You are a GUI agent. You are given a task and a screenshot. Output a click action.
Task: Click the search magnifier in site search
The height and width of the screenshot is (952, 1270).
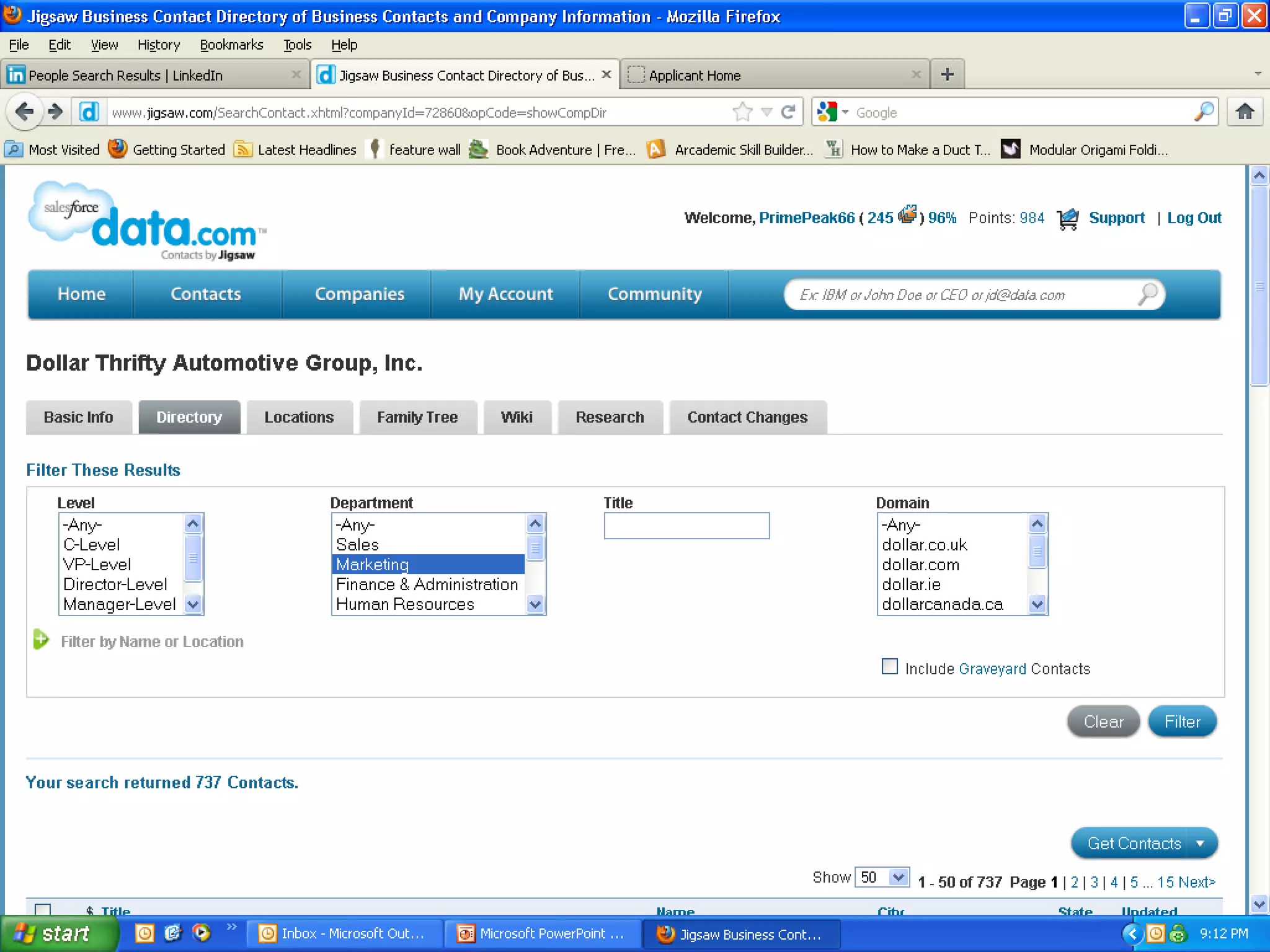pos(1147,294)
